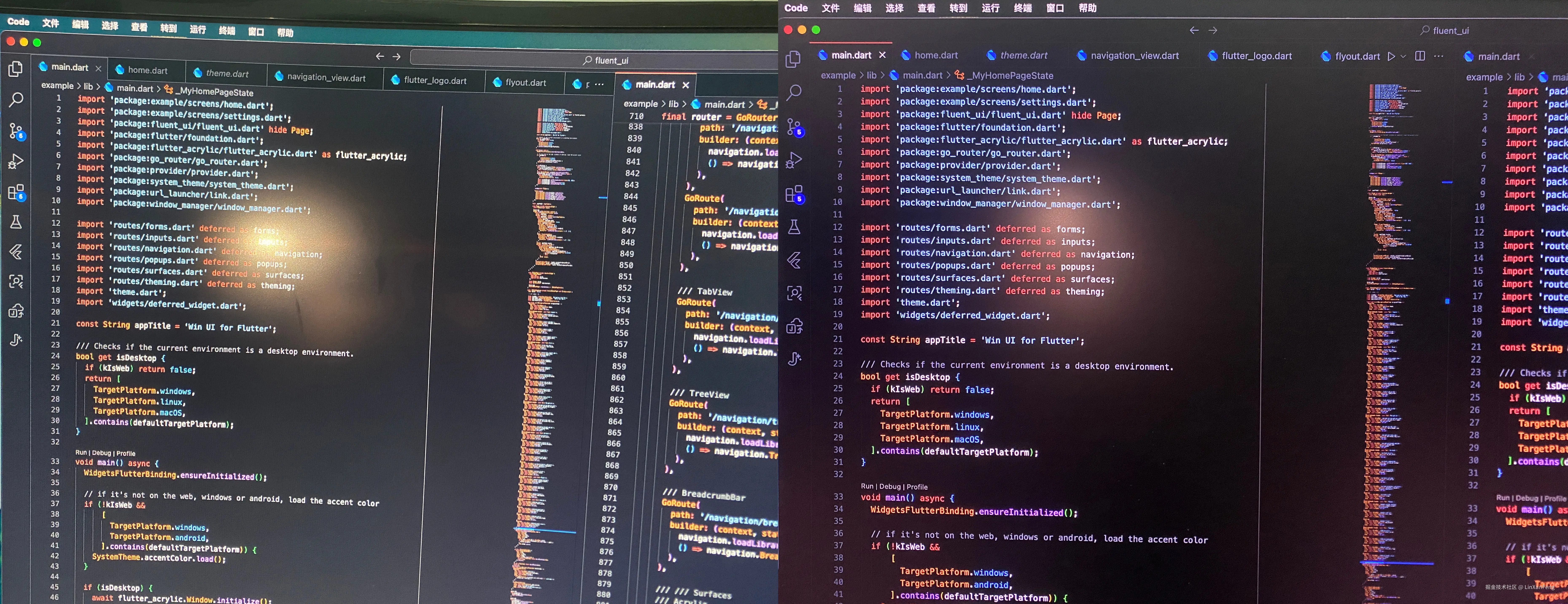Open 终端 menu in right window menu bar
The height and width of the screenshot is (604, 1568).
pyautogui.click(x=1023, y=8)
